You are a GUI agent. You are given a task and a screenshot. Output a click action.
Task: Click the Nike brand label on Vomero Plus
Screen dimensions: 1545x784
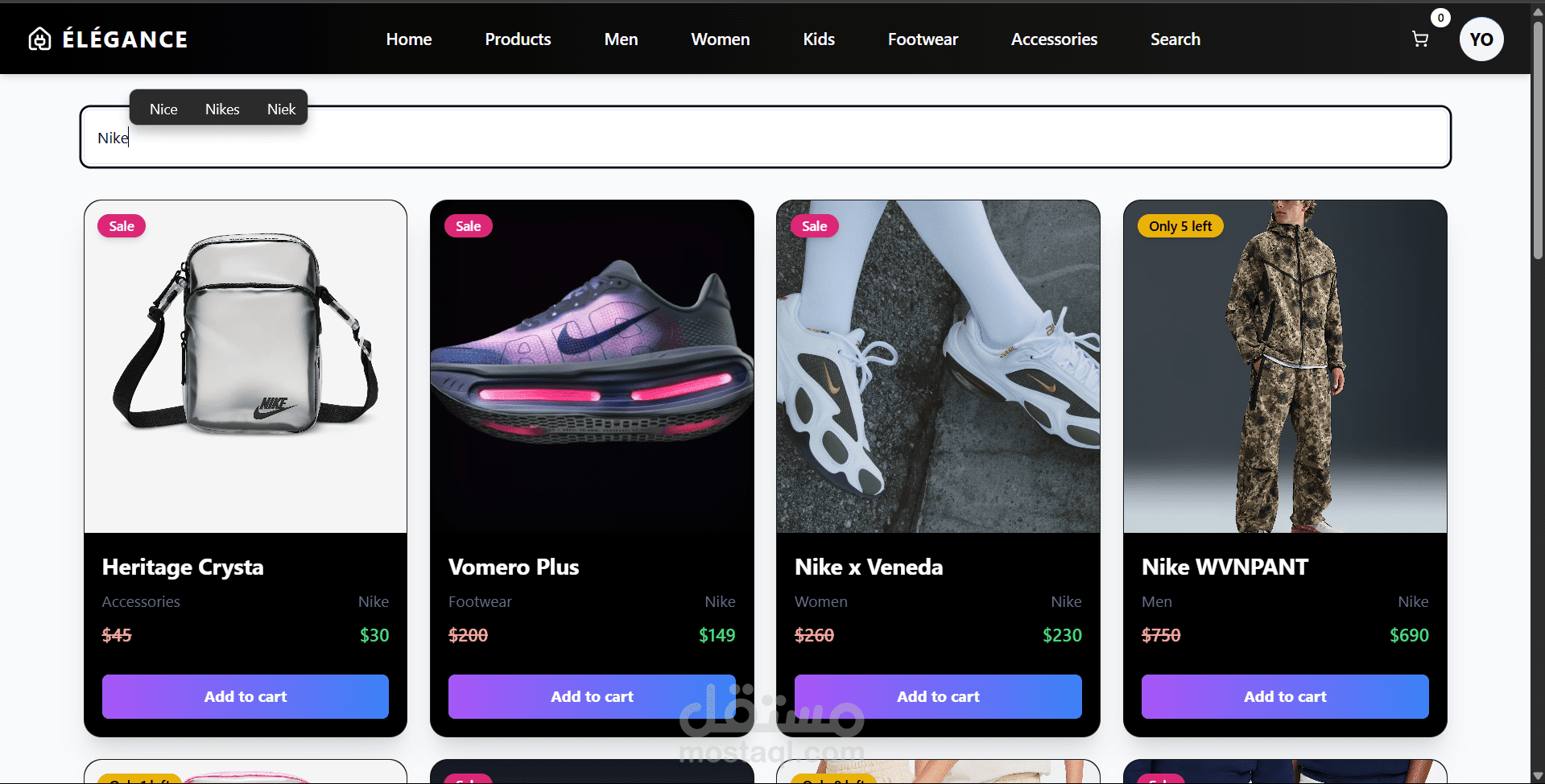point(720,602)
